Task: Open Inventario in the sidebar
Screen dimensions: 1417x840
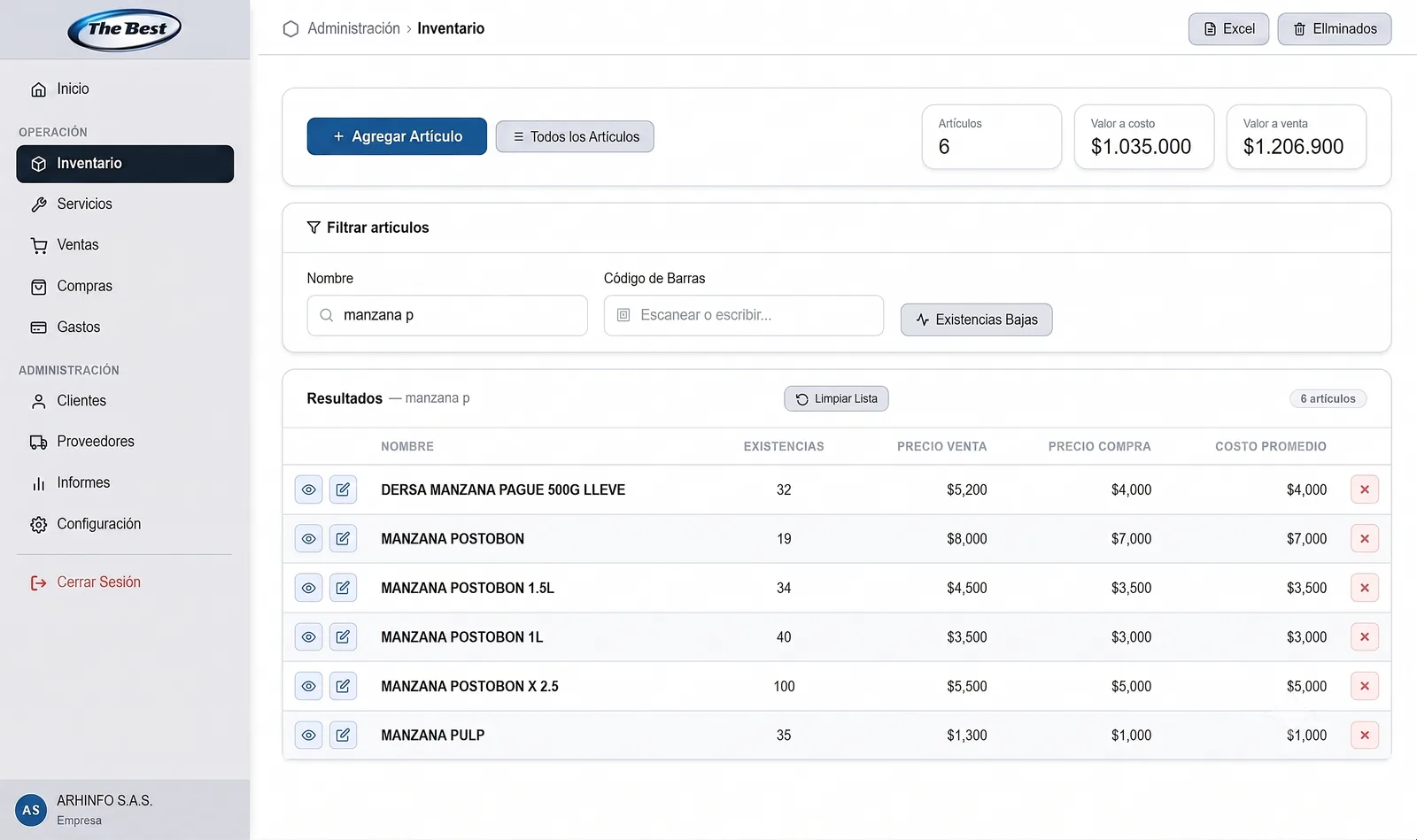Action: (x=125, y=164)
